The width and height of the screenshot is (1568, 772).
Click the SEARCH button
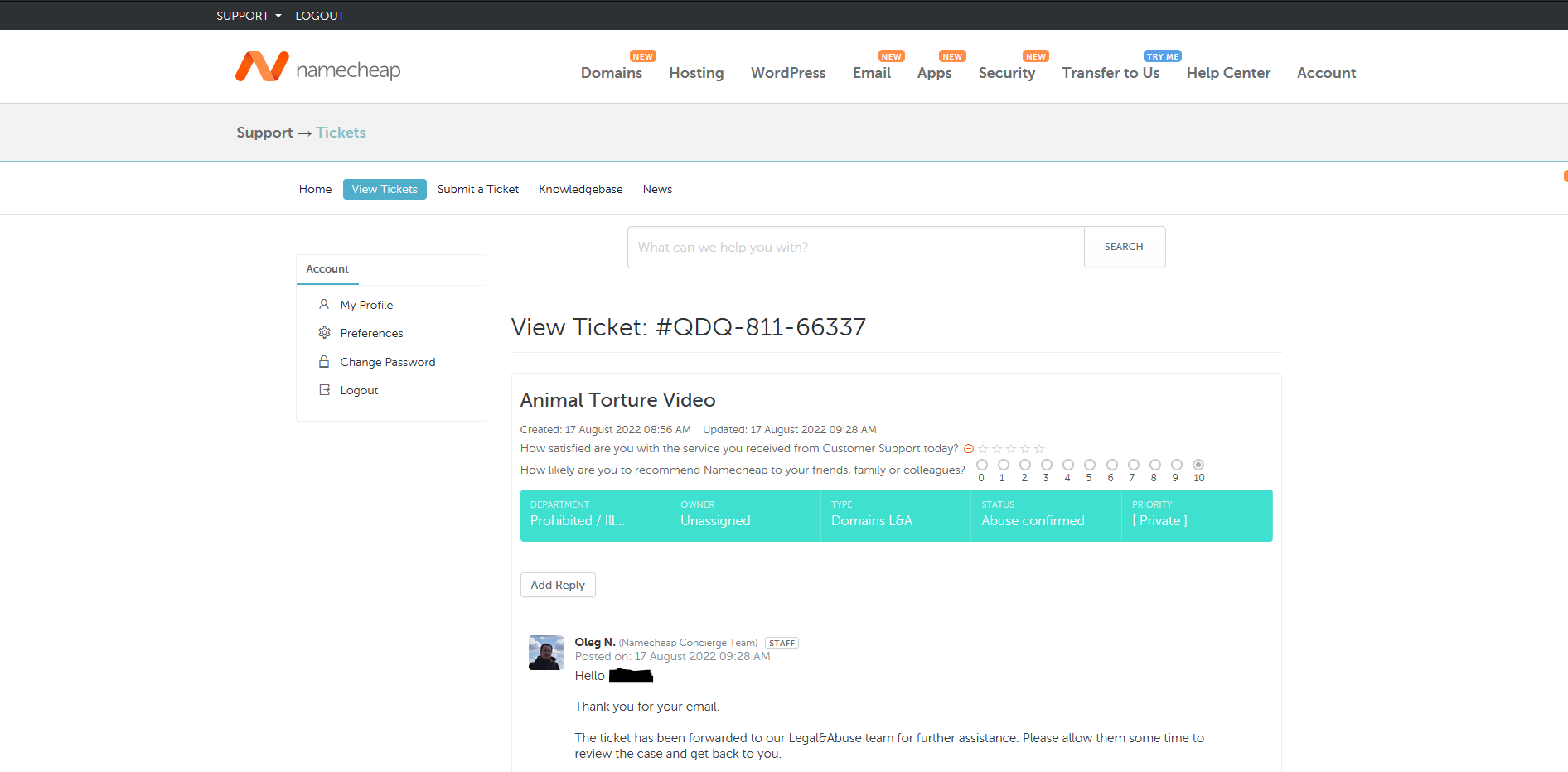tap(1124, 247)
